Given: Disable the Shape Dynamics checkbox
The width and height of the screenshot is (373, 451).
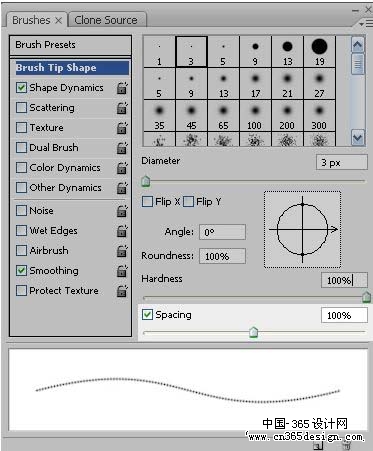Looking at the screenshot, I should [x=21, y=88].
